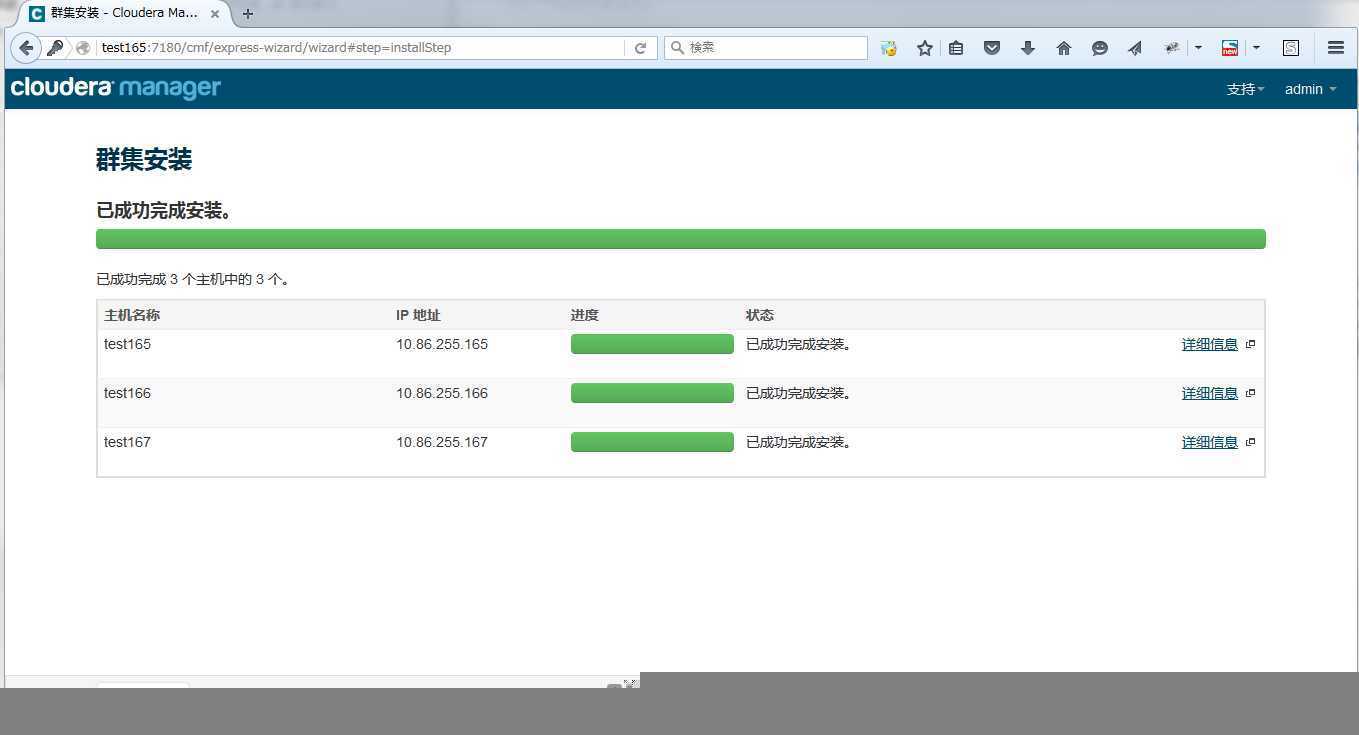Click the key icon beside the address bar
The image size is (1359, 735).
[55, 47]
